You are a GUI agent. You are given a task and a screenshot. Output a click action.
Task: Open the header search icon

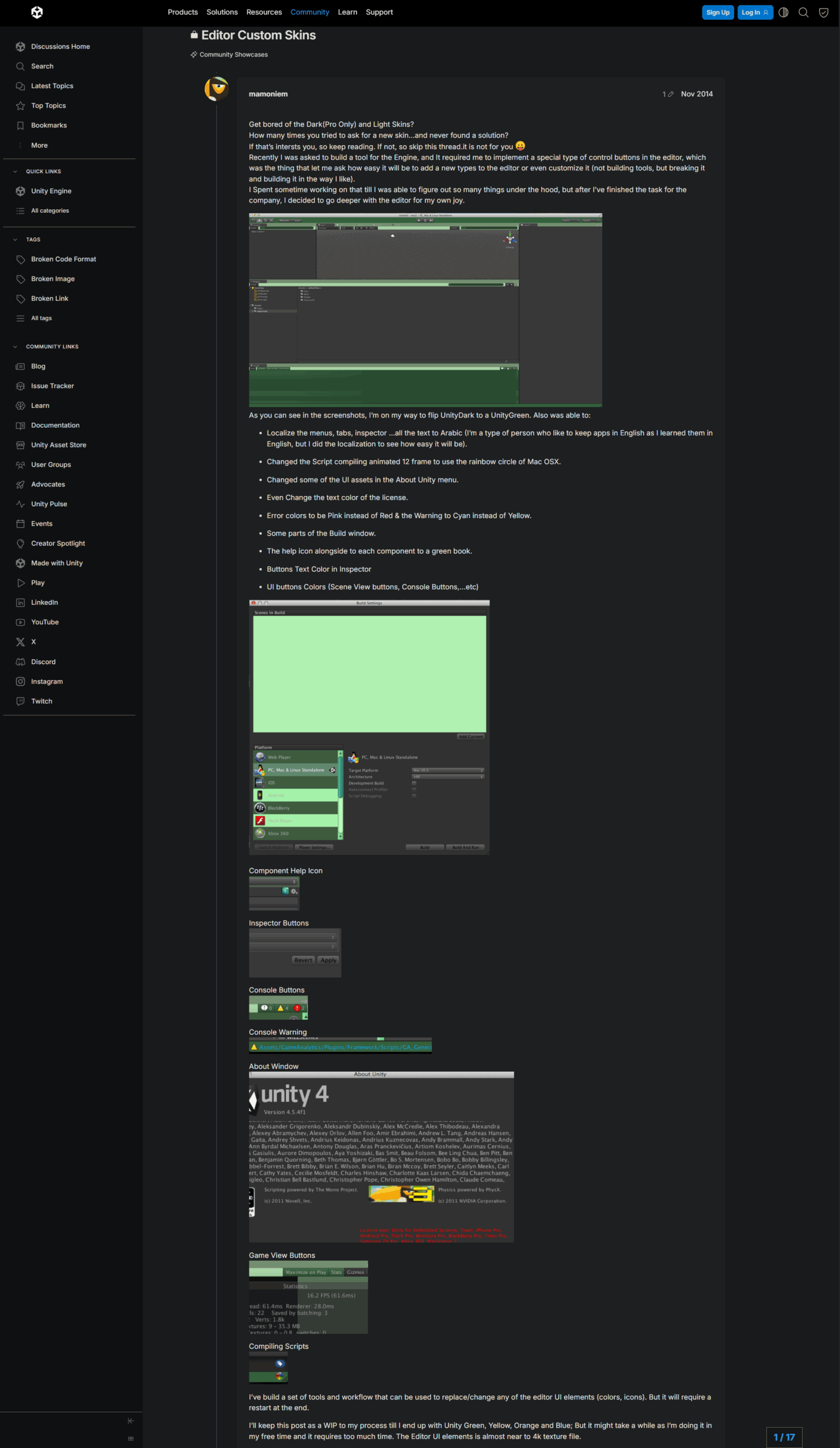(x=803, y=12)
